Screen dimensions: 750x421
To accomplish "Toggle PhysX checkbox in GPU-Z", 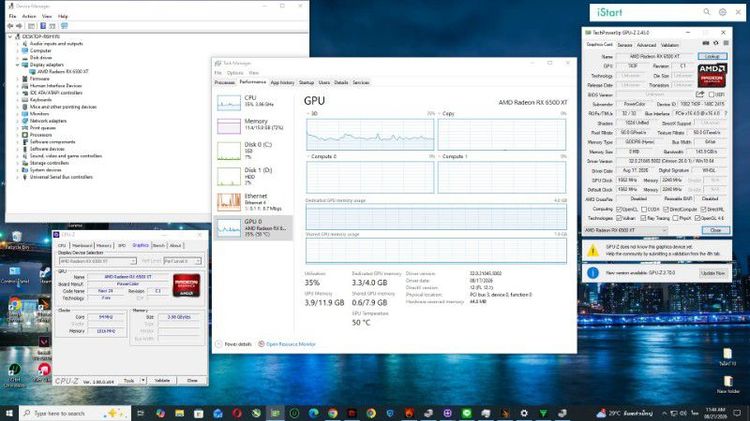I will pyautogui.click(x=675, y=218).
